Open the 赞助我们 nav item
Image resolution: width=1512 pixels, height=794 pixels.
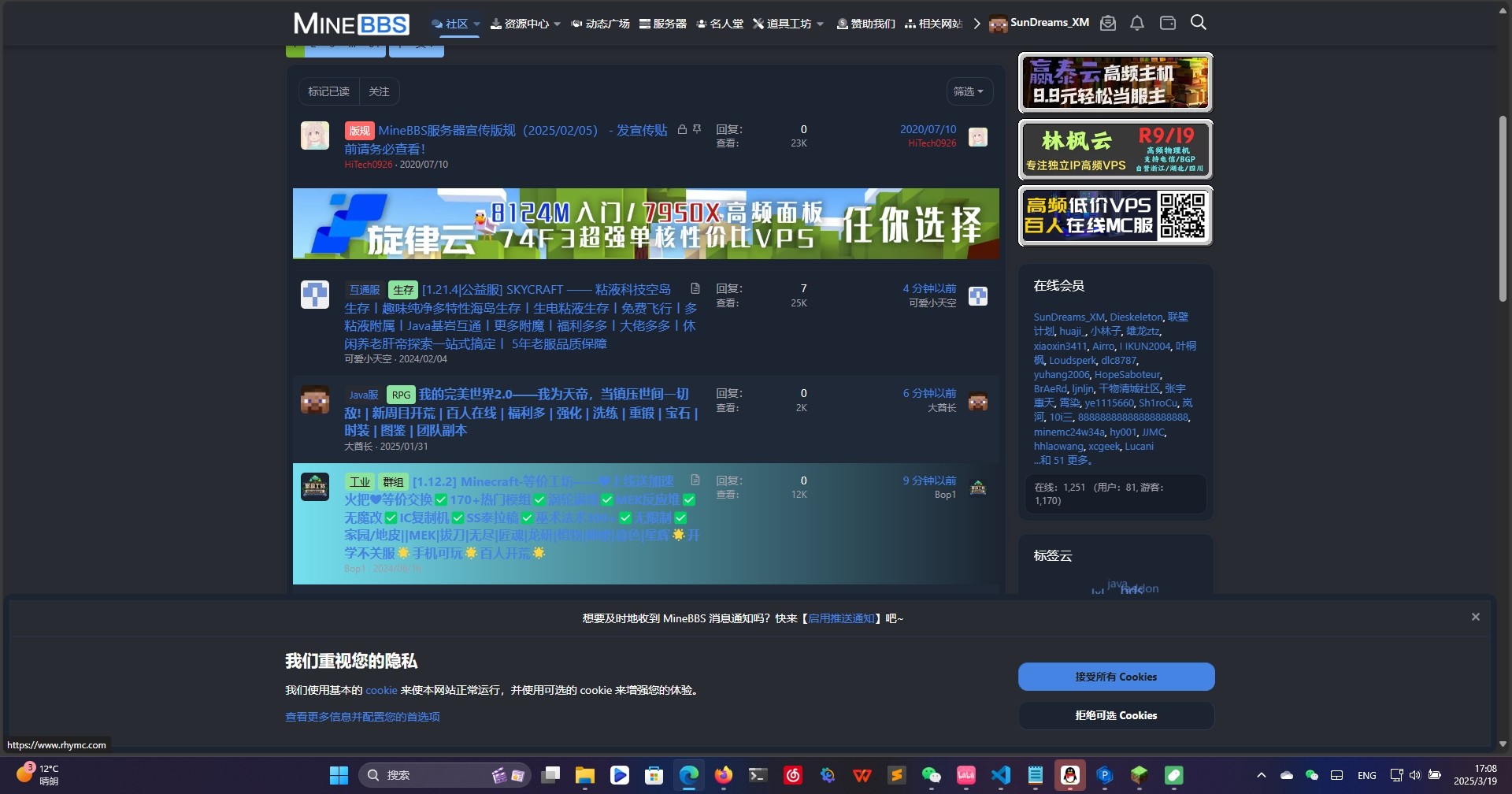click(x=865, y=24)
